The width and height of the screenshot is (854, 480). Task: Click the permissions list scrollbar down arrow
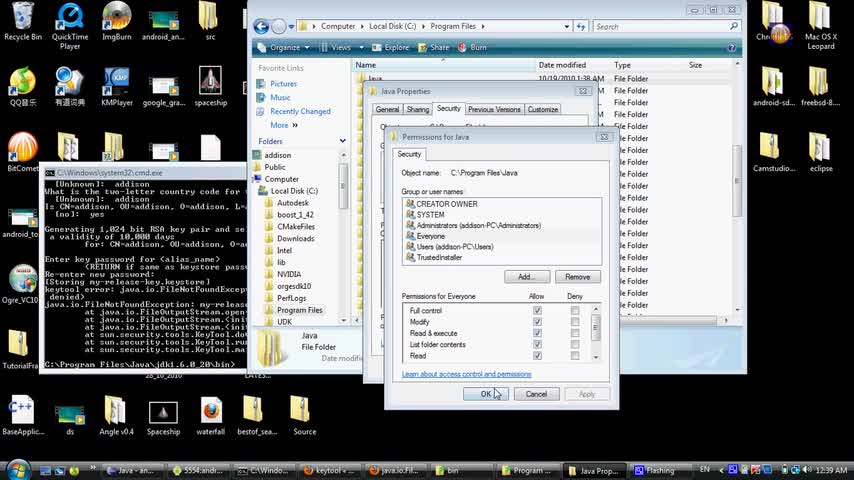(595, 357)
